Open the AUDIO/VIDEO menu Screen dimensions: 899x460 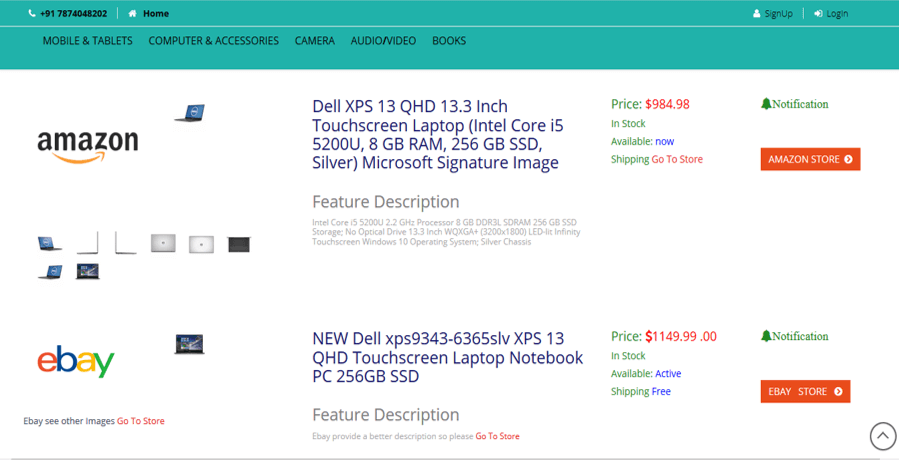coord(384,41)
